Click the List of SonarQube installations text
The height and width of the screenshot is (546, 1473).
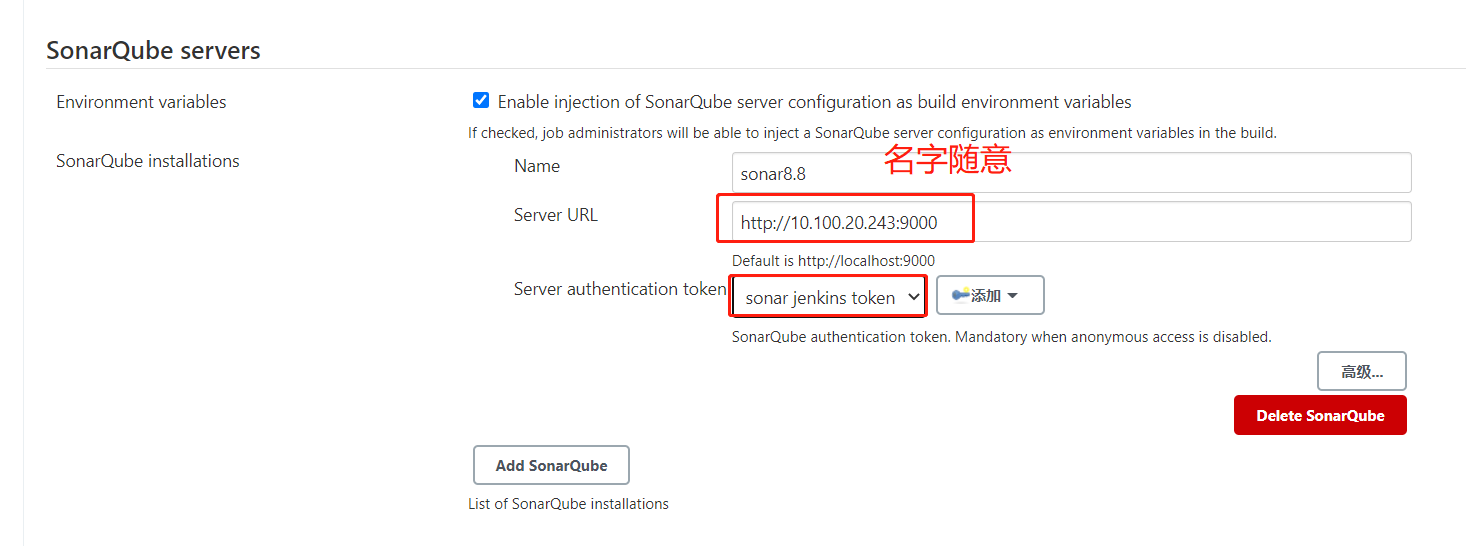(x=568, y=504)
